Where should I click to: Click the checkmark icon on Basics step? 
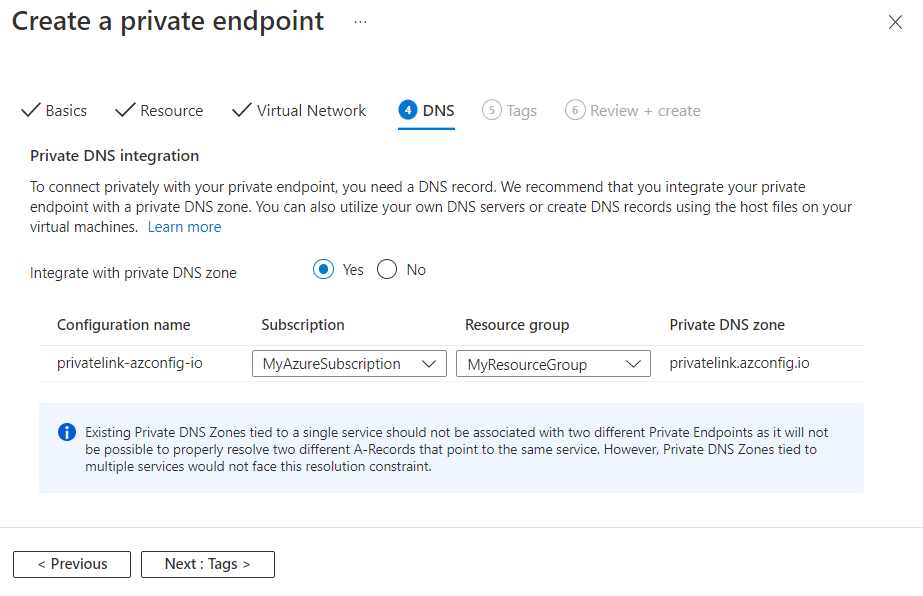(31, 110)
